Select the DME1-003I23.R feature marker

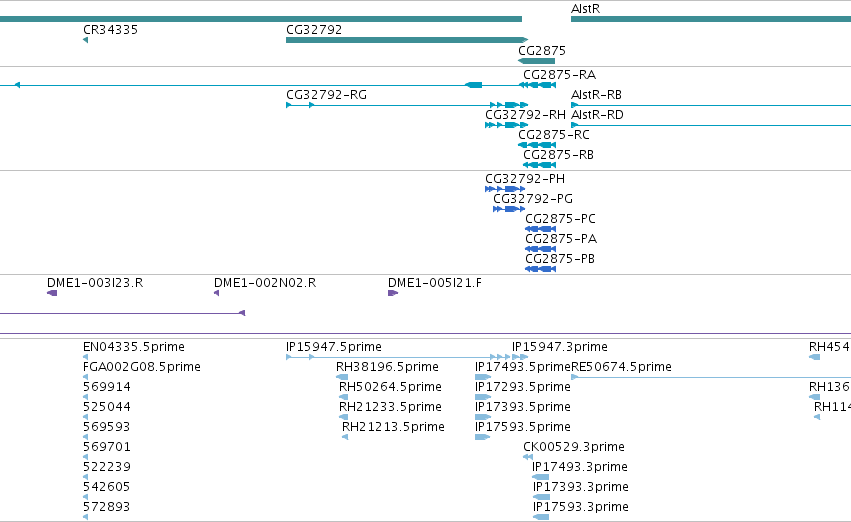[52, 293]
